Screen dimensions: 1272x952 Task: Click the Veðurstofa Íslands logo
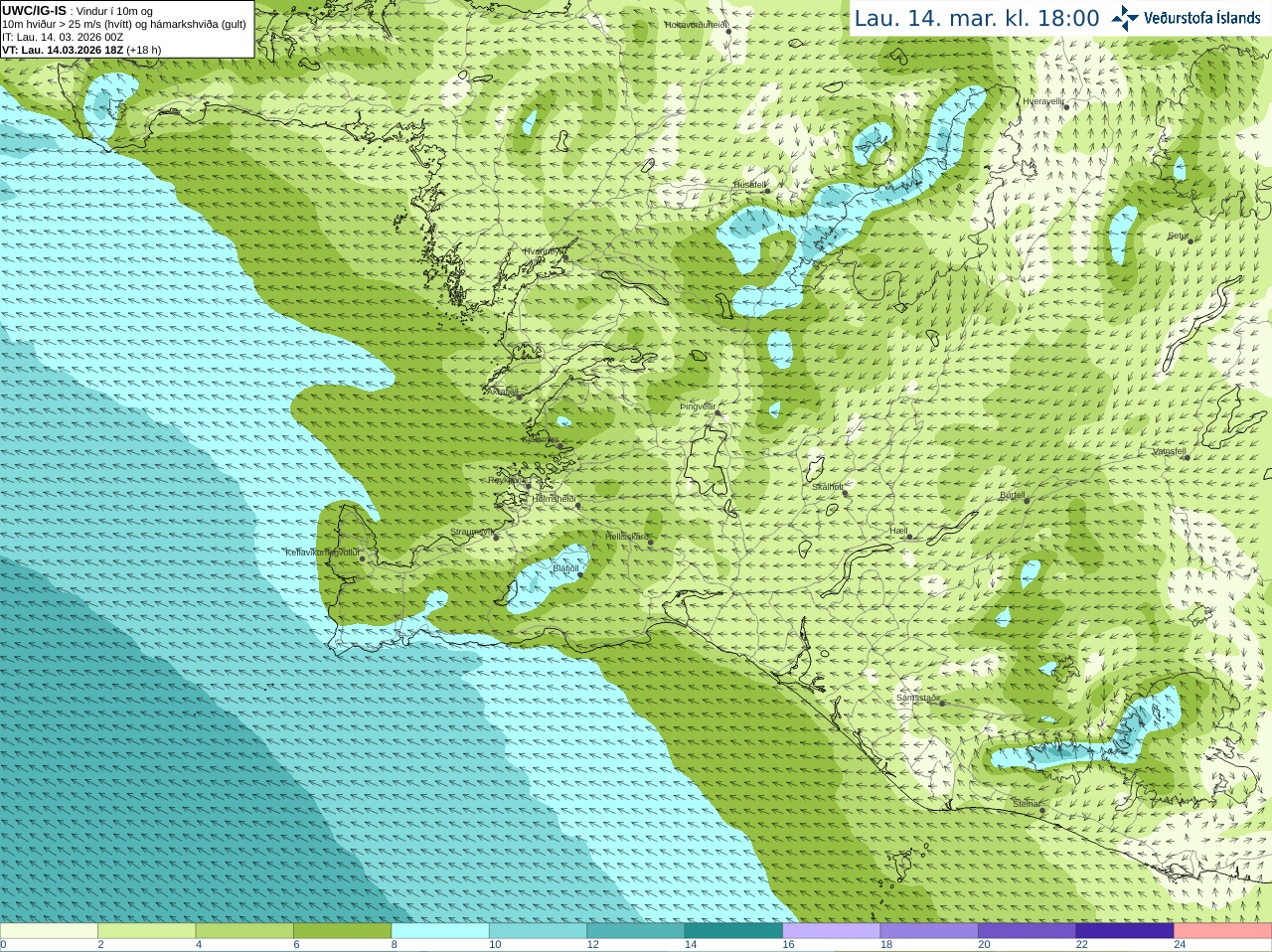[1186, 18]
